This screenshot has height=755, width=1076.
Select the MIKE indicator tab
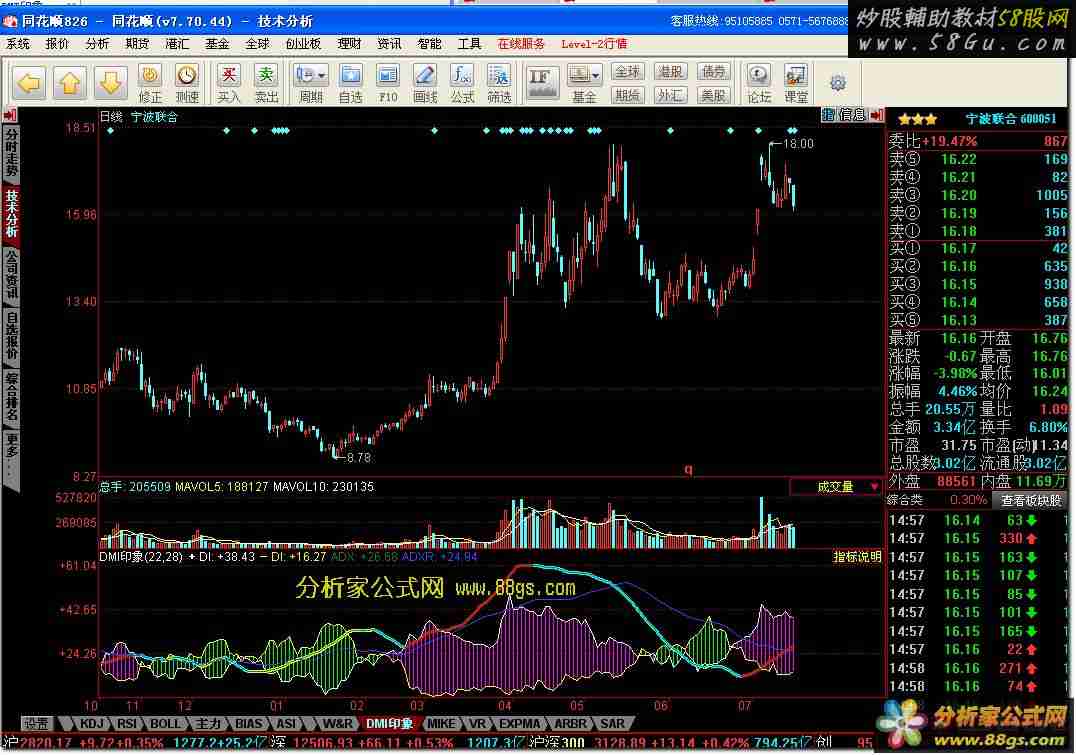click(x=441, y=723)
